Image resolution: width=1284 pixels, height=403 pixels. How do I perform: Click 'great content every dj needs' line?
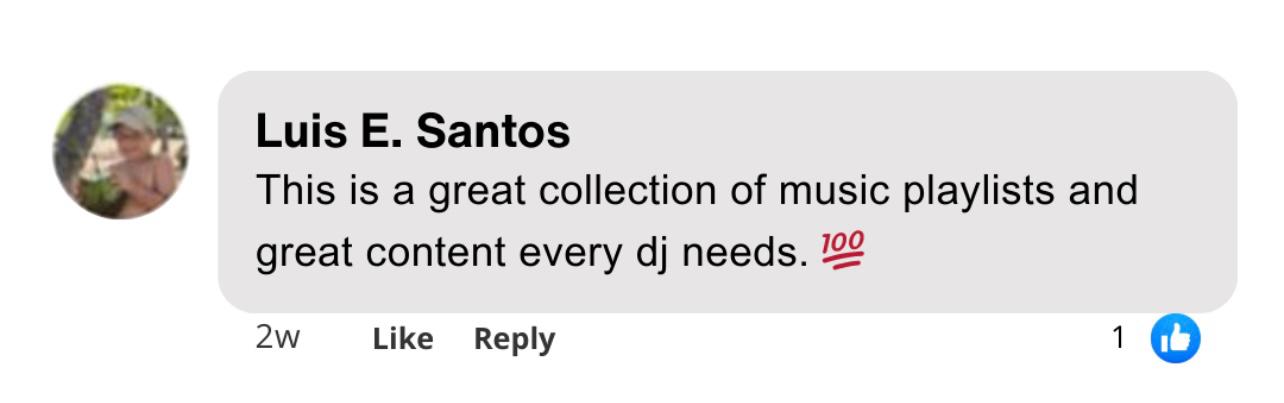tap(532, 254)
